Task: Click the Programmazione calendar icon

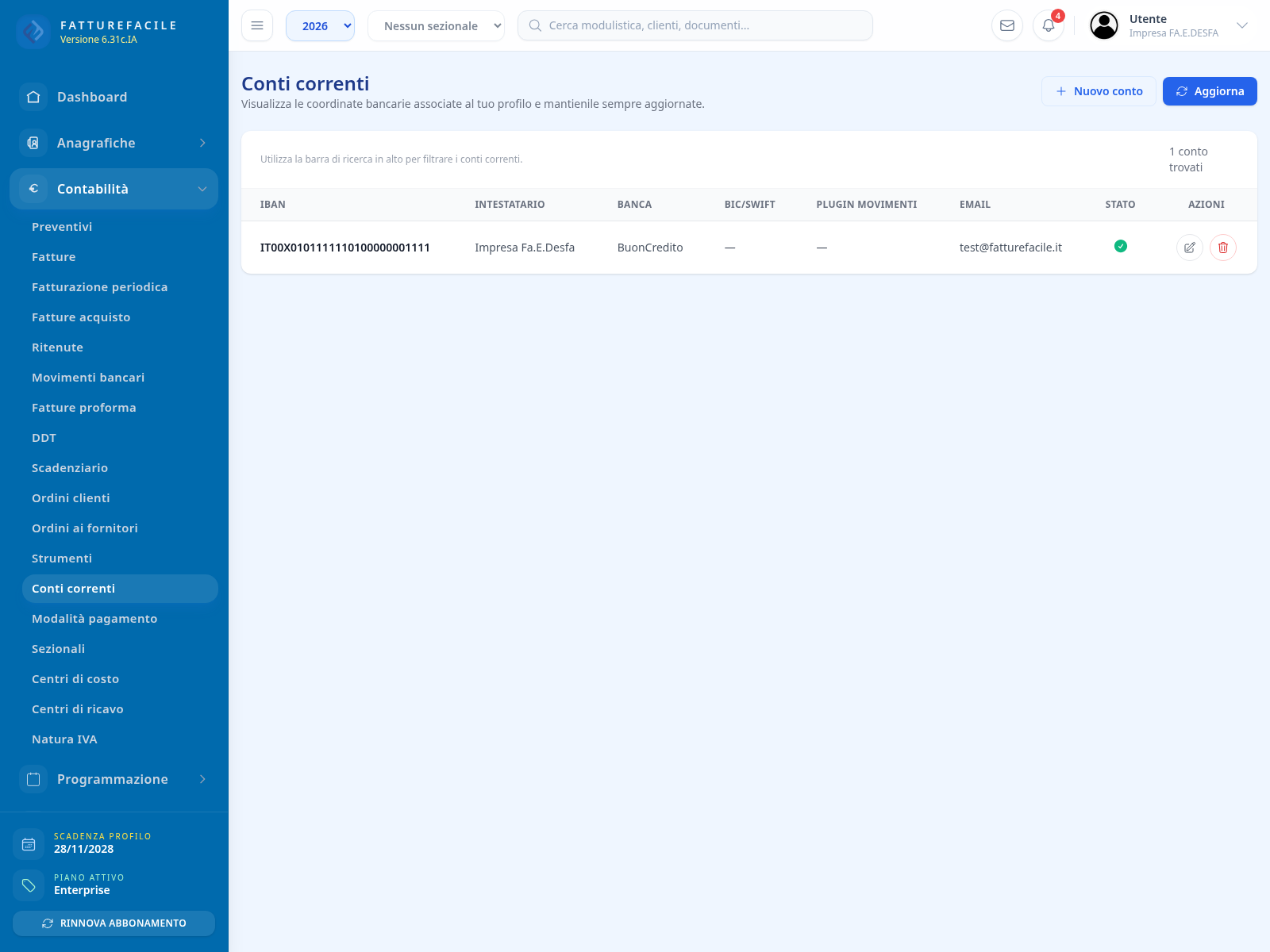Action: (33, 779)
